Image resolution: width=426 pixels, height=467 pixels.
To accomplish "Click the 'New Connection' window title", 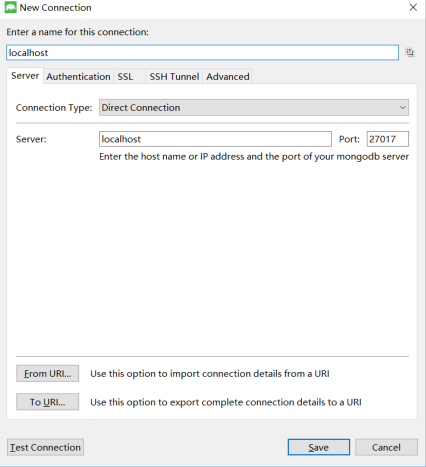I will pos(55,8).
